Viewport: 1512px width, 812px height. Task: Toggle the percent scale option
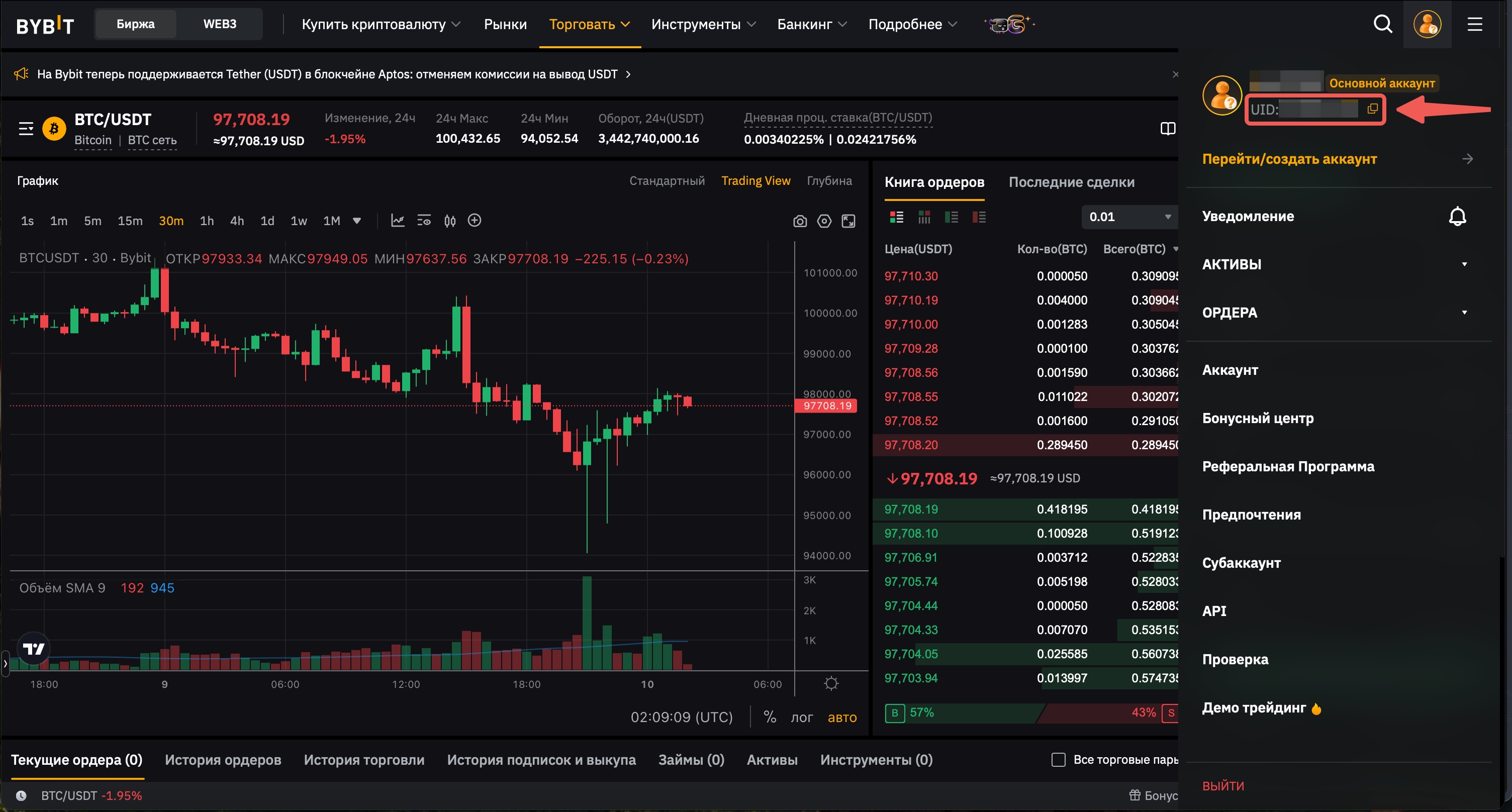tap(770, 717)
